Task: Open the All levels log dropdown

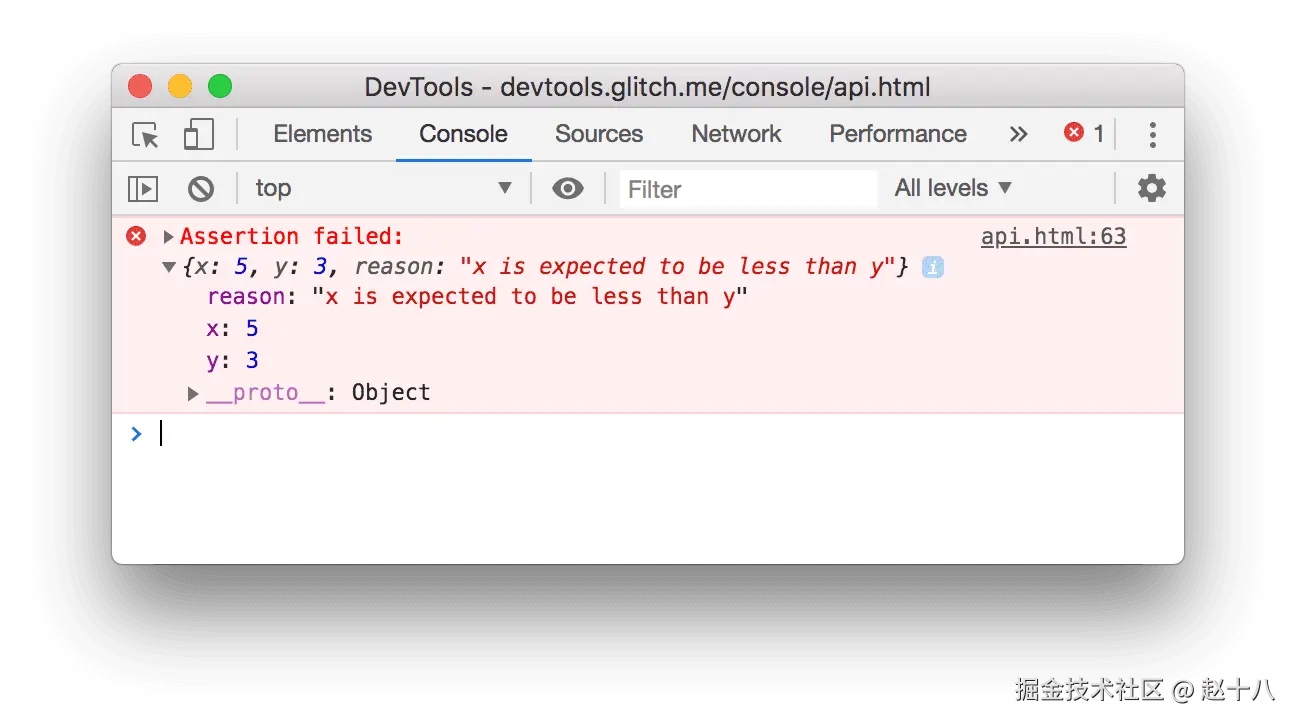Action: pyautogui.click(x=953, y=188)
